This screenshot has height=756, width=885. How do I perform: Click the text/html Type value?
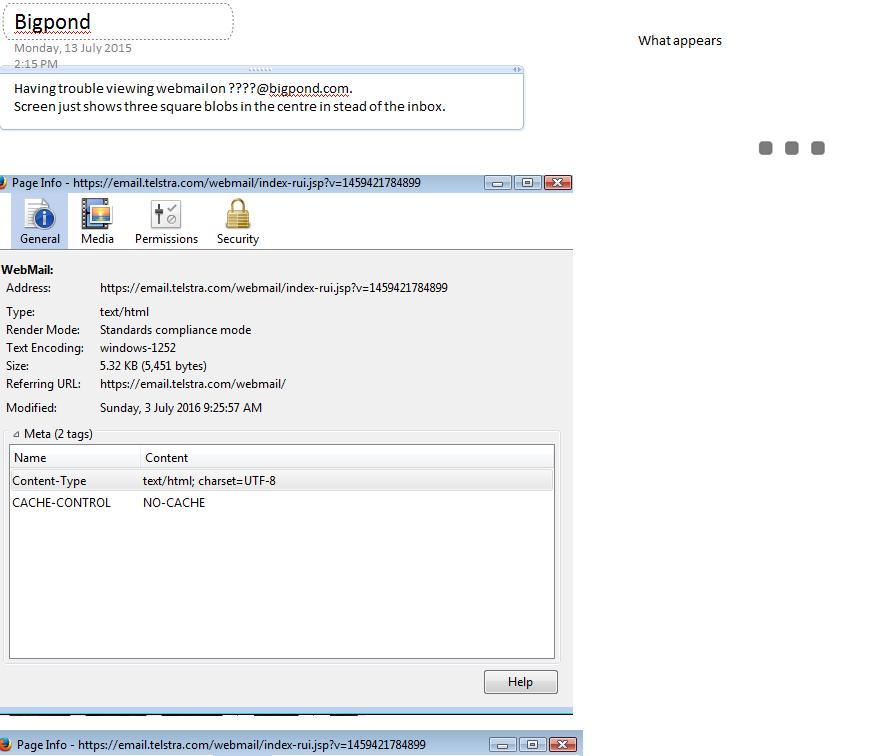124,312
